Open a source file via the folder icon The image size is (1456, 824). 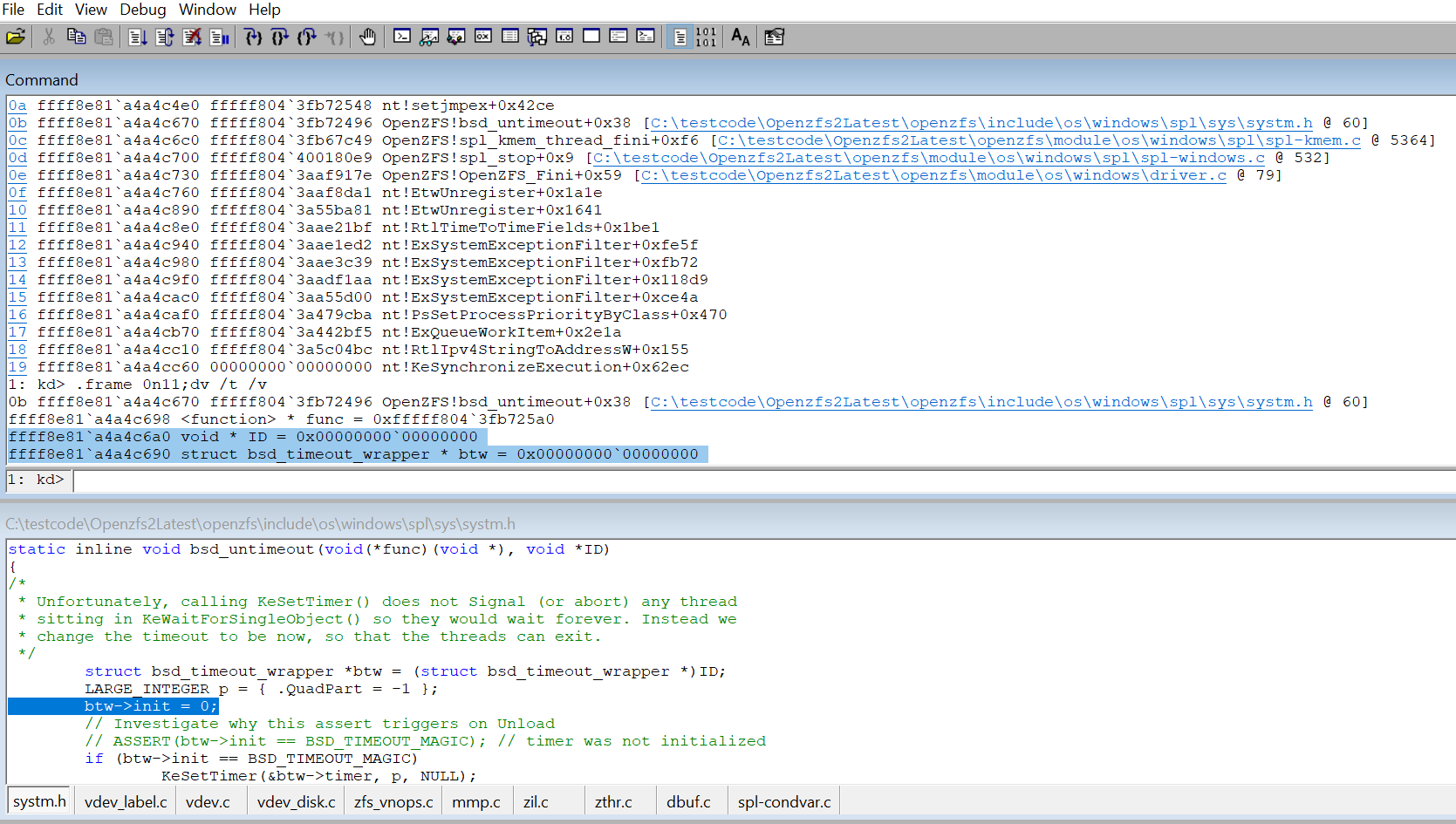coord(17,37)
